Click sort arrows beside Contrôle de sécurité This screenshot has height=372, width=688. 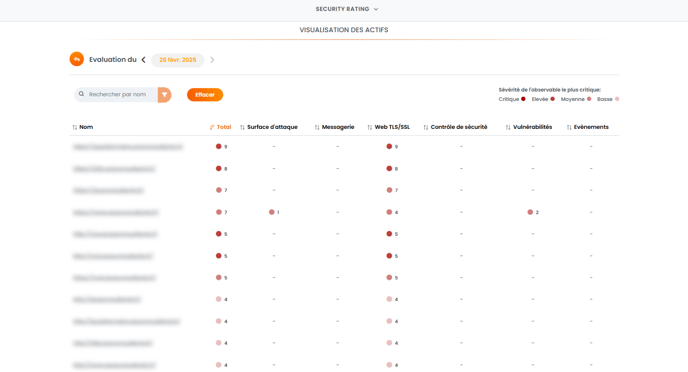pyautogui.click(x=426, y=127)
